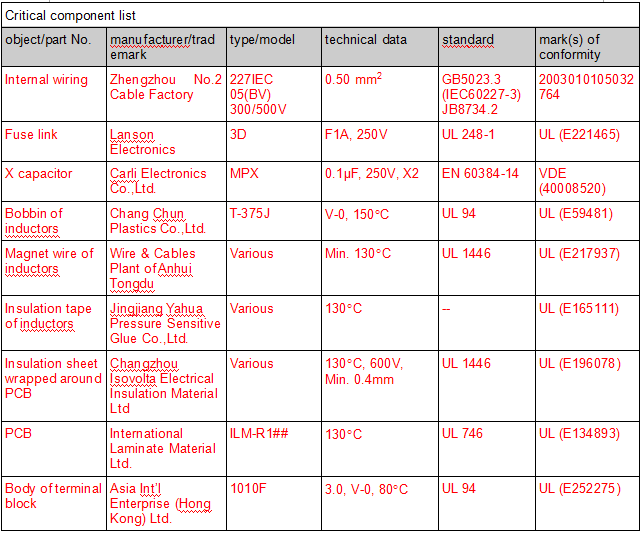Click the 'UL (E134893)' cell
The height and width of the screenshot is (534, 641).
(x=587, y=449)
